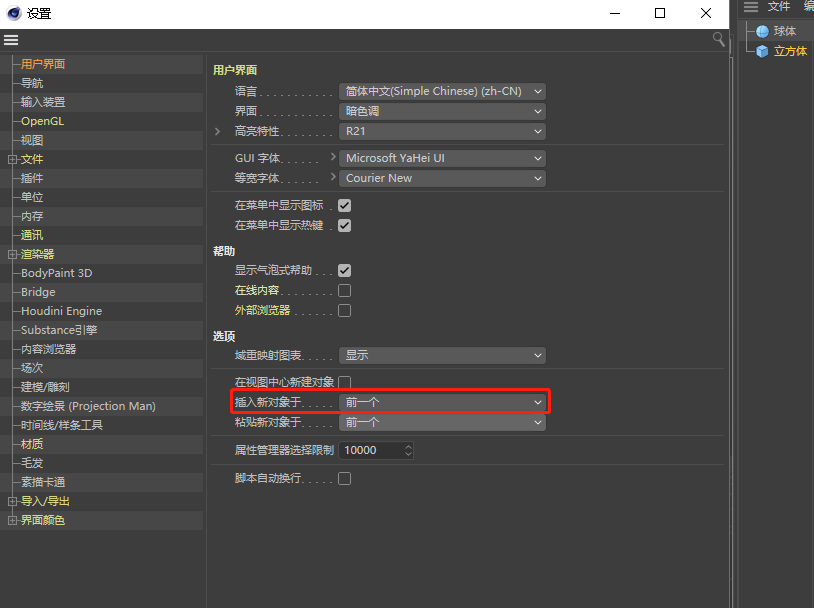Screen dimensions: 814x608
Task: Open the 语言 language dropdown
Action: (442, 91)
